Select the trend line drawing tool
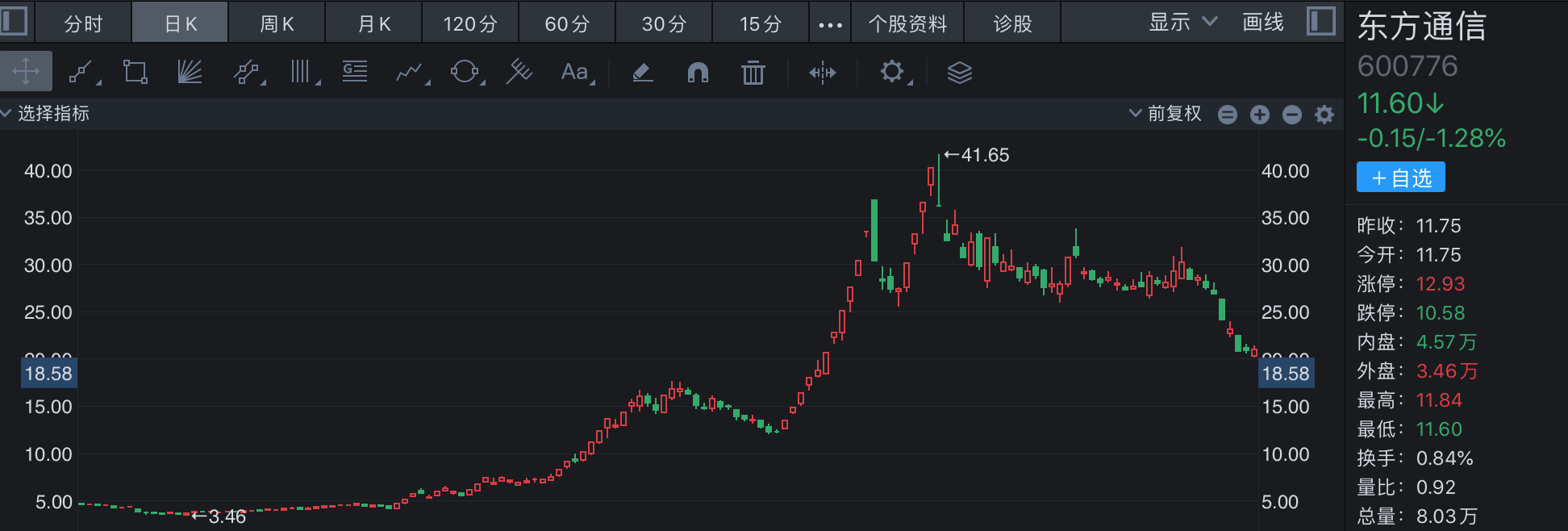This screenshot has width=1568, height=531. [x=81, y=73]
